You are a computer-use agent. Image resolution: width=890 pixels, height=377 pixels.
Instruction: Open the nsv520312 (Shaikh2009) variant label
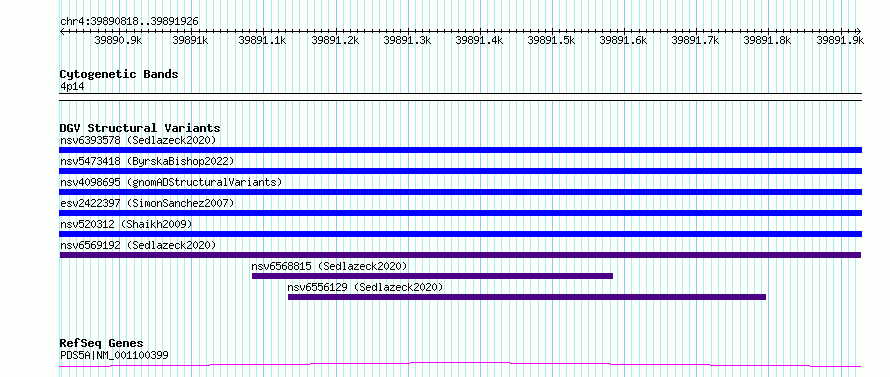tap(126, 224)
